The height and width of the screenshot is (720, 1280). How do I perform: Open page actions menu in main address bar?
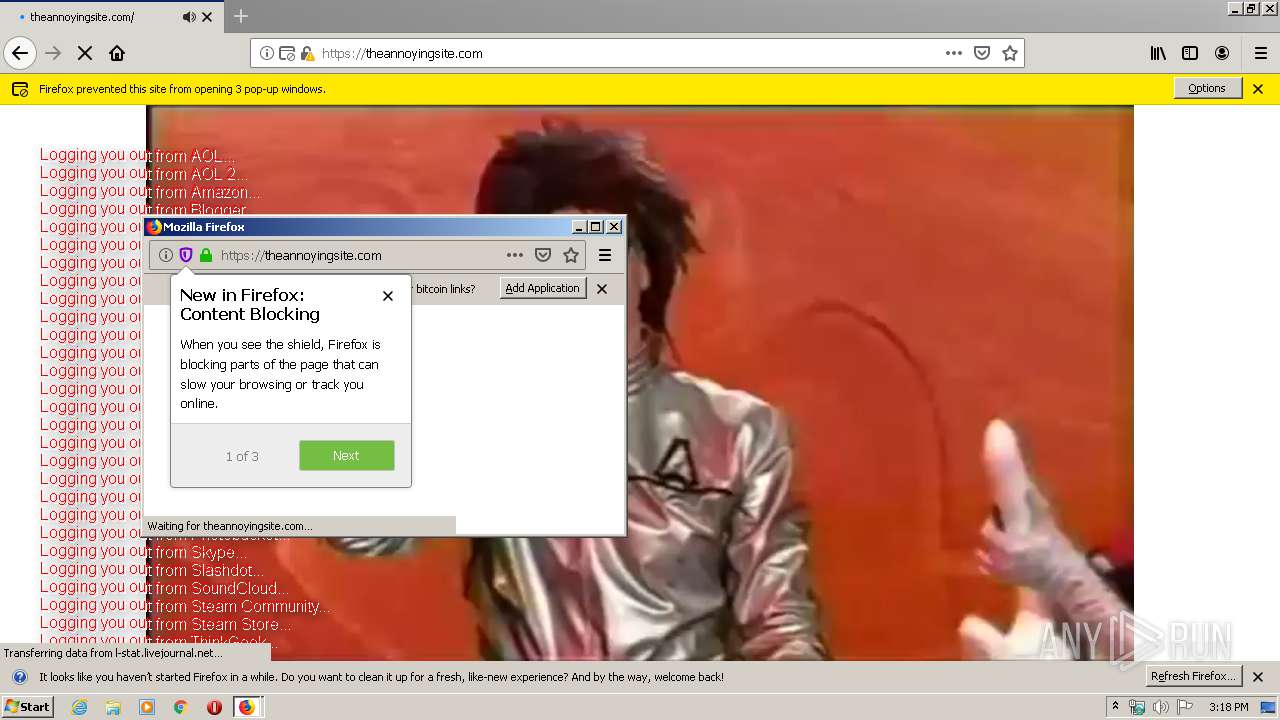click(954, 53)
